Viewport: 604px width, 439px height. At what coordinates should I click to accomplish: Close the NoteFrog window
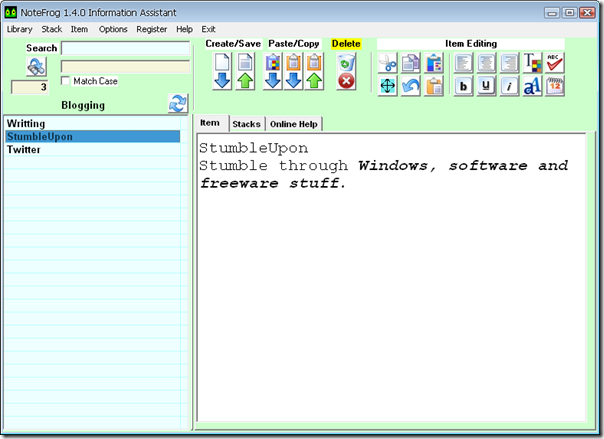(x=587, y=13)
